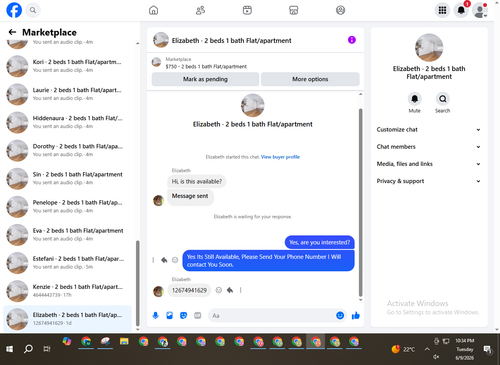Choose a sticker from the composer
This screenshot has width=500, height=365.
click(183, 315)
